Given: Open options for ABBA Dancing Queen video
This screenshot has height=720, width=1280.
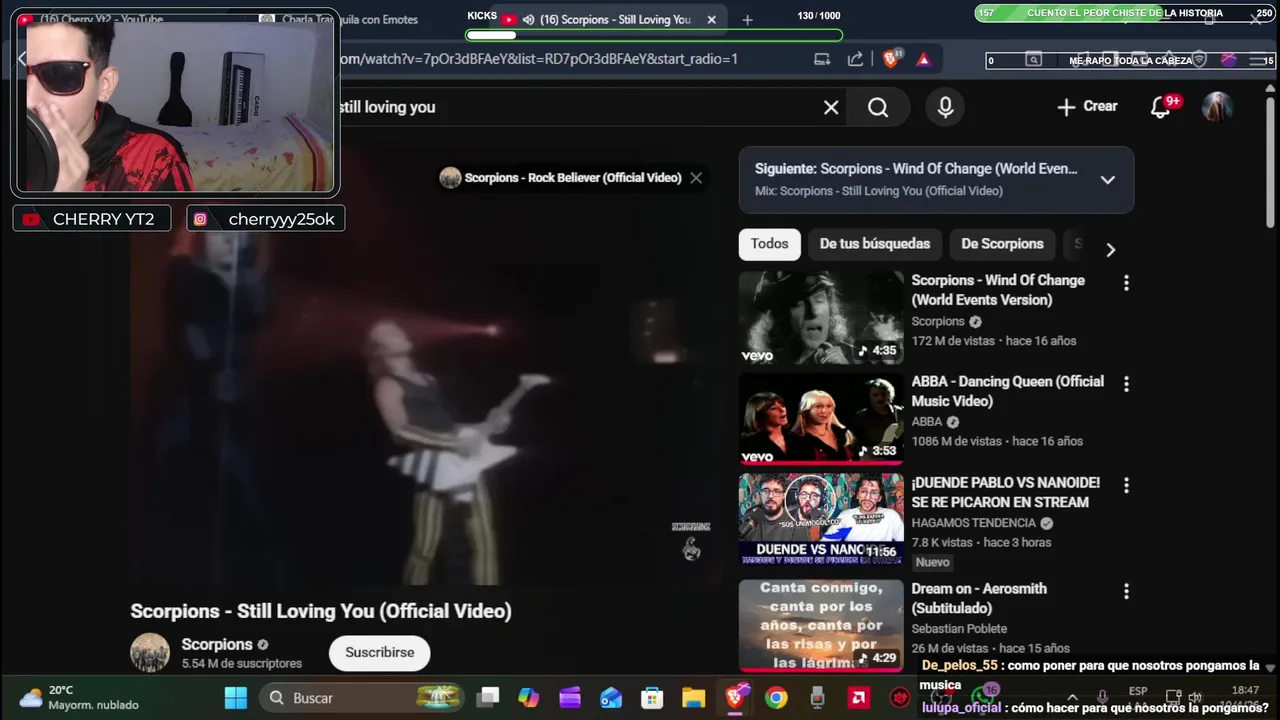Looking at the screenshot, I should [x=1126, y=384].
